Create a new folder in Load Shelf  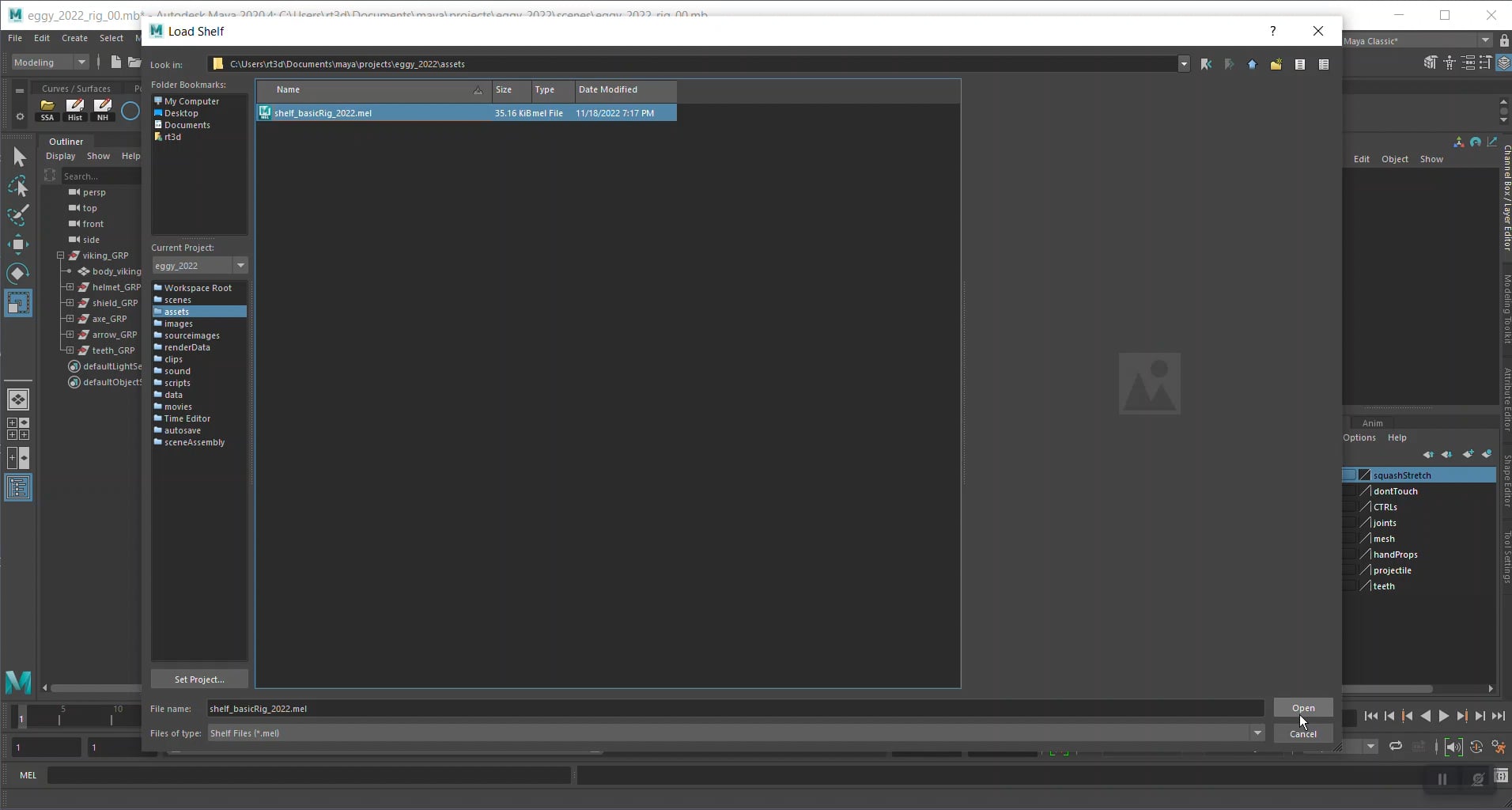[x=1276, y=64]
